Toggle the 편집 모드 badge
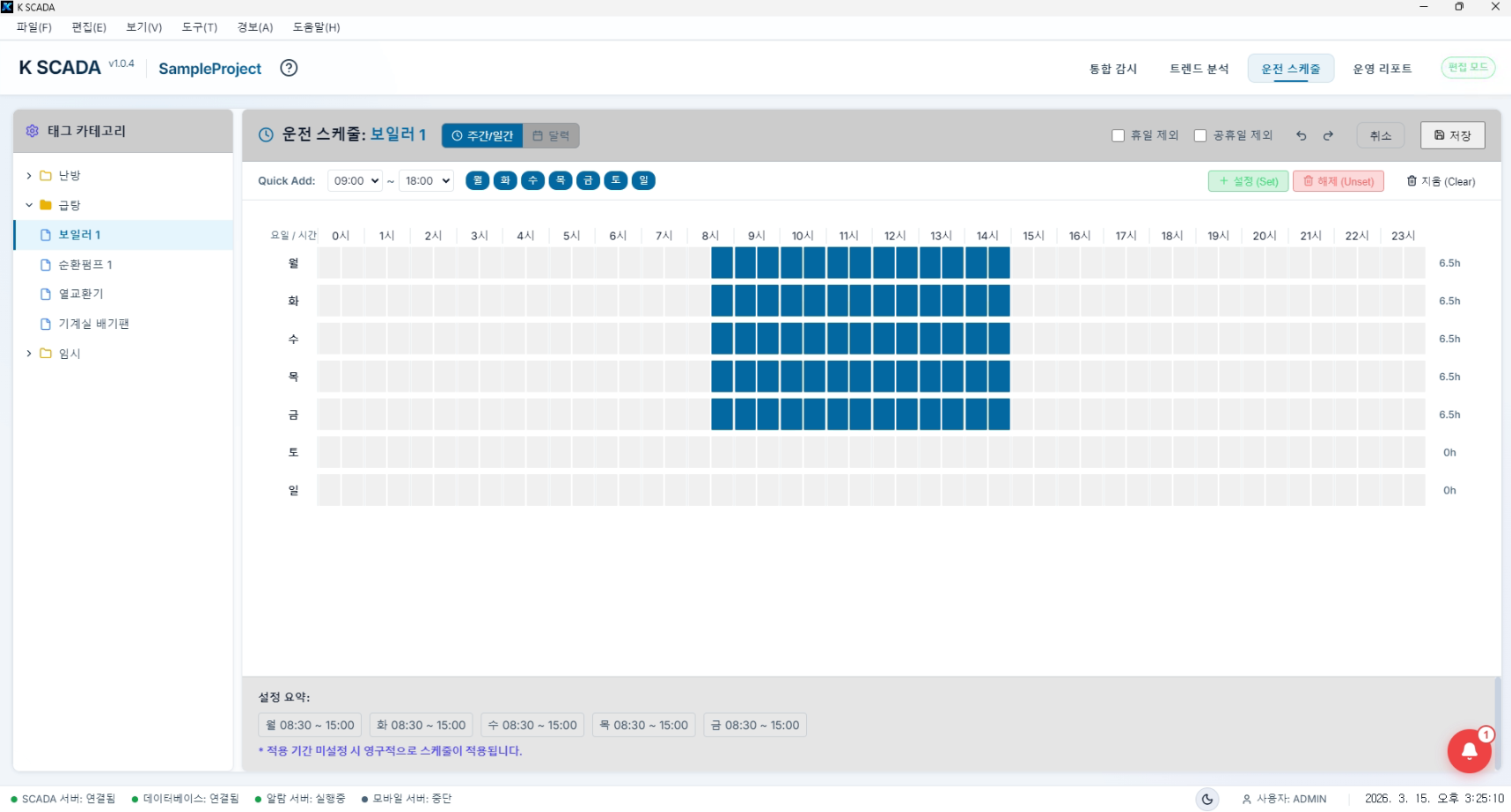1511x812 pixels. point(1468,68)
